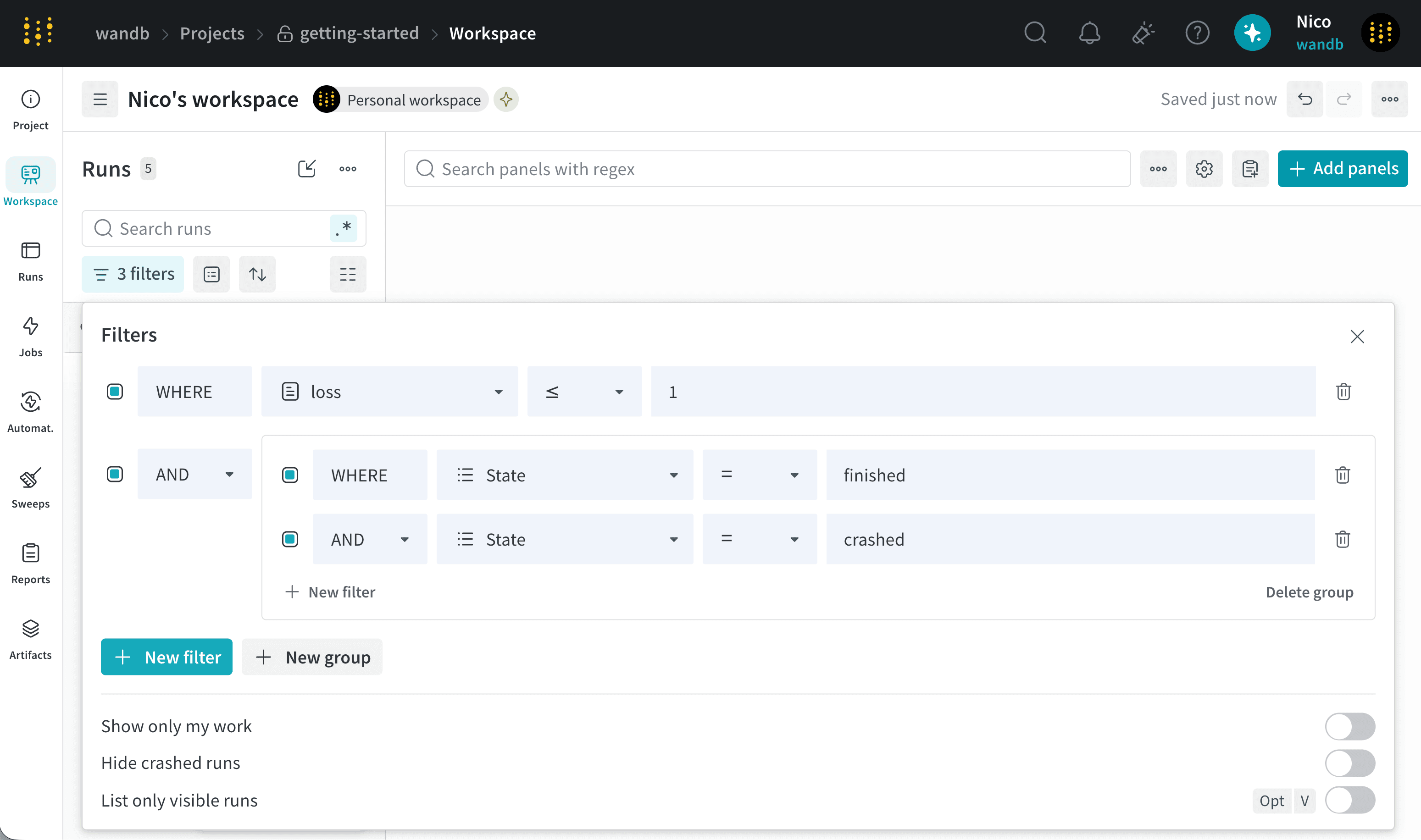Open the sort runs icon button

pos(258,275)
